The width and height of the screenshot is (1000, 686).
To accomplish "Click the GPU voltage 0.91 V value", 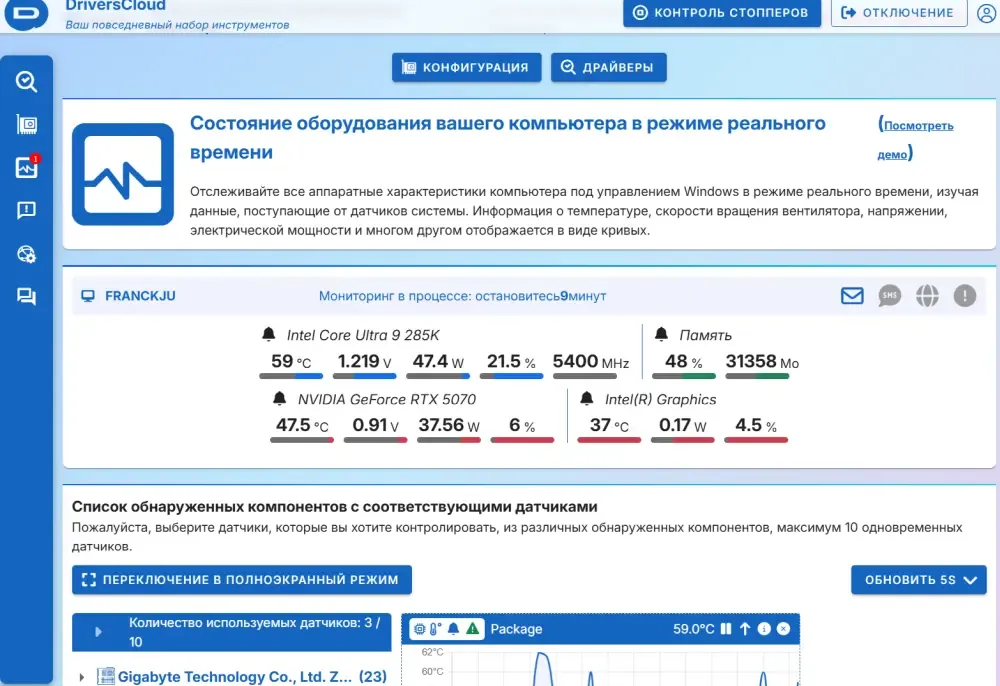I will tap(376, 425).
